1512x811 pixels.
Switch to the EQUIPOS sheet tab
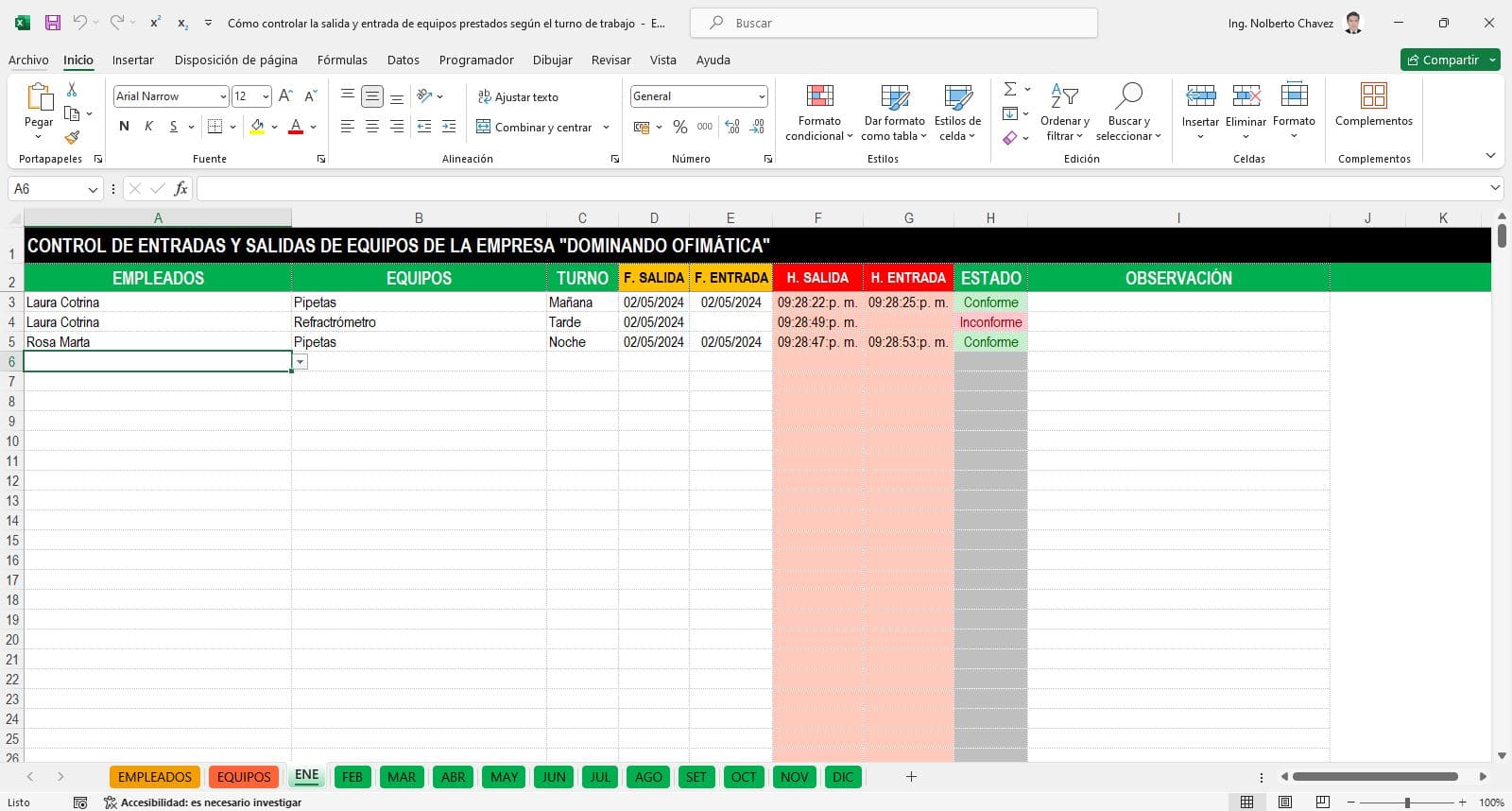point(244,777)
